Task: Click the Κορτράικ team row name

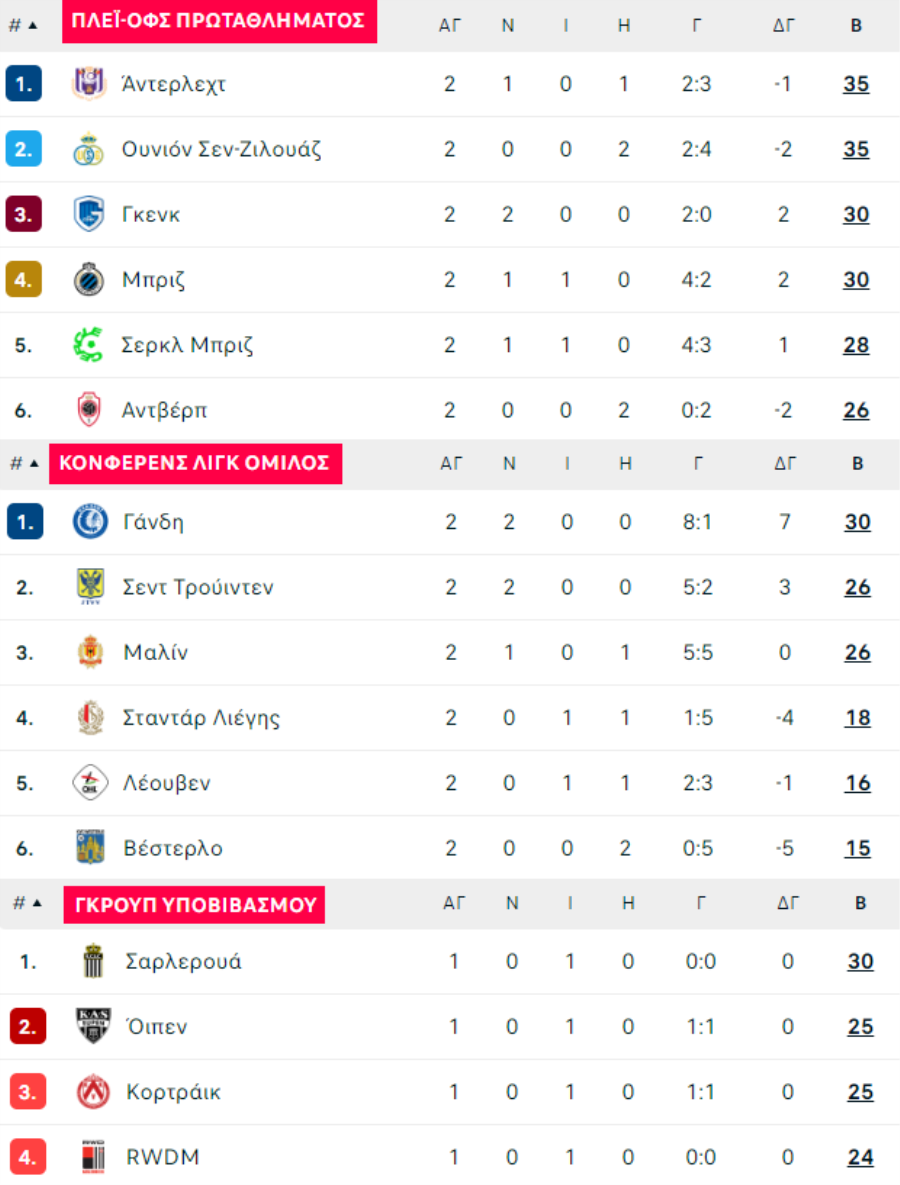Action: click(173, 1091)
